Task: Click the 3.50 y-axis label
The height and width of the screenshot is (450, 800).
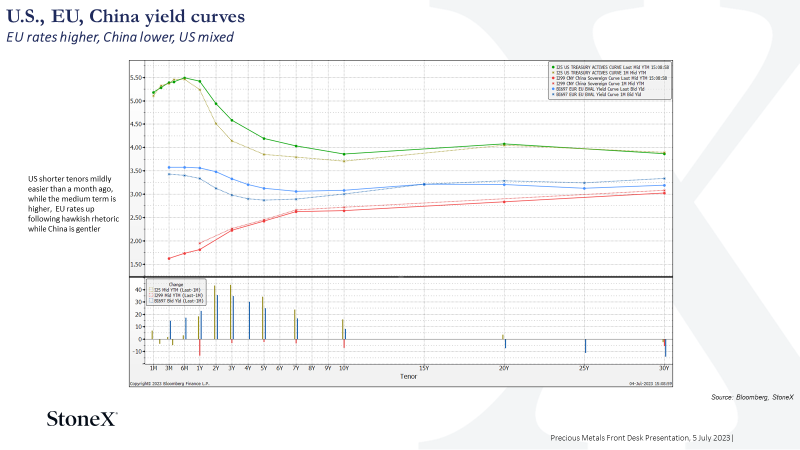Action: click(136, 171)
